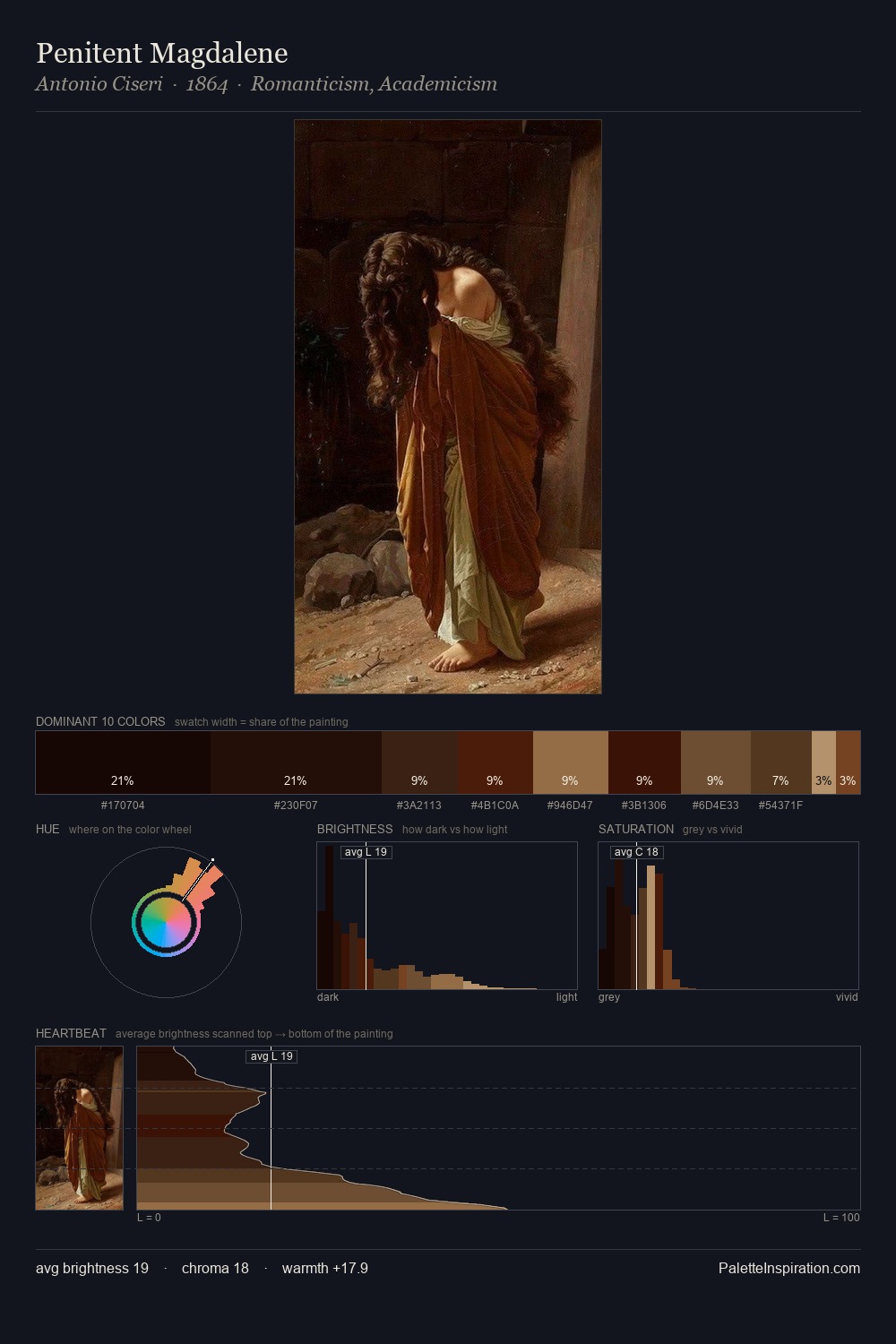This screenshot has width=896, height=1344.
Task: Click the "#946D47" hex code label
Action: [570, 805]
